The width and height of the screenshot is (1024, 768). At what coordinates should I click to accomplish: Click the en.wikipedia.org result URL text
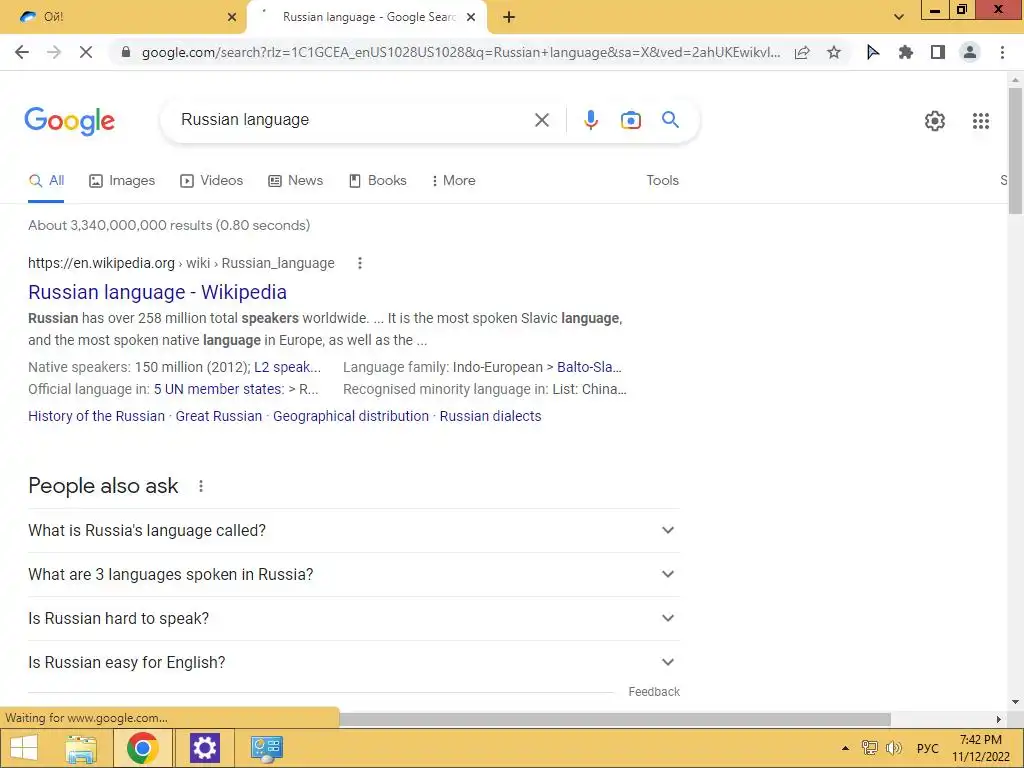tap(181, 263)
